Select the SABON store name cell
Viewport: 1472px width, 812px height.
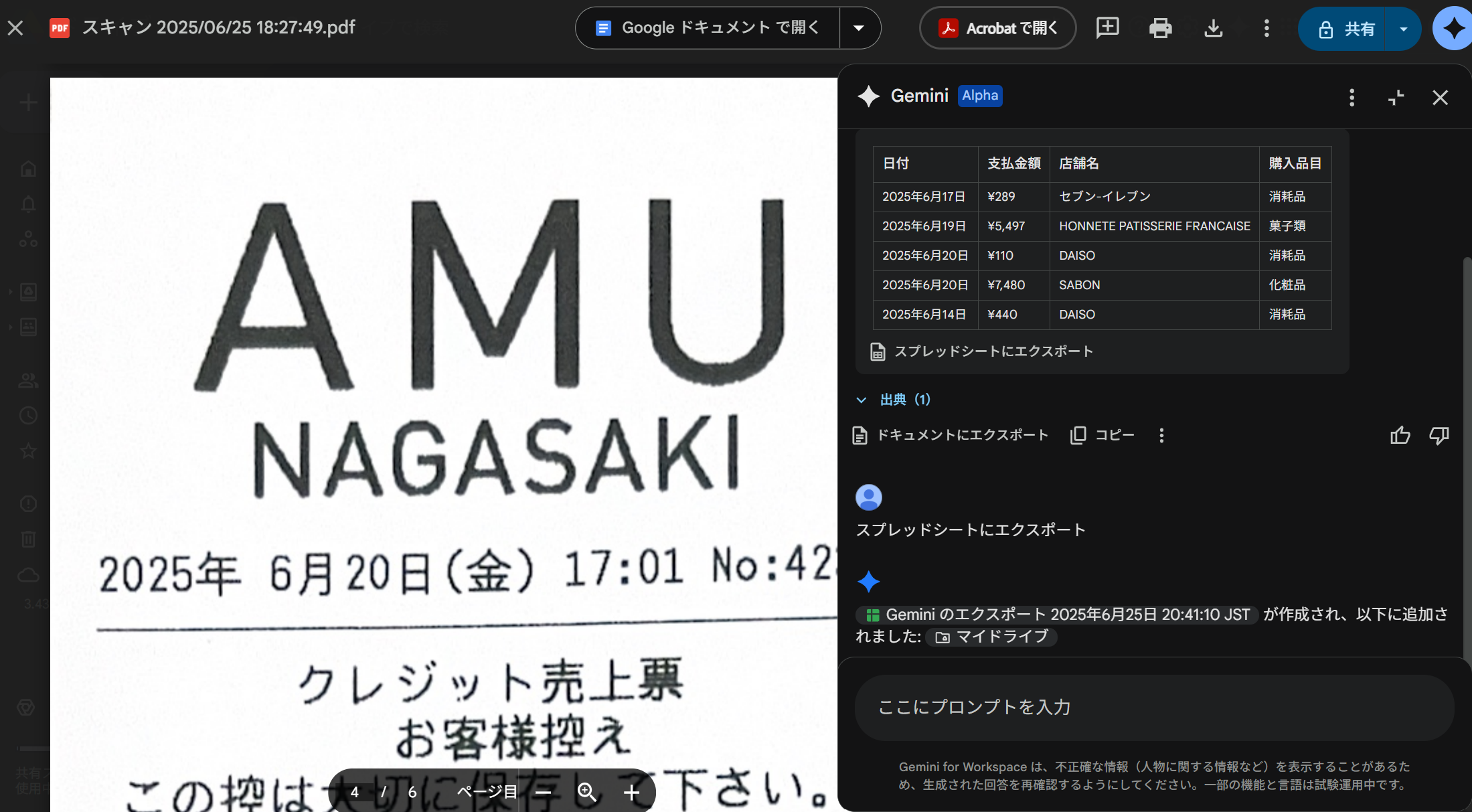1154,285
